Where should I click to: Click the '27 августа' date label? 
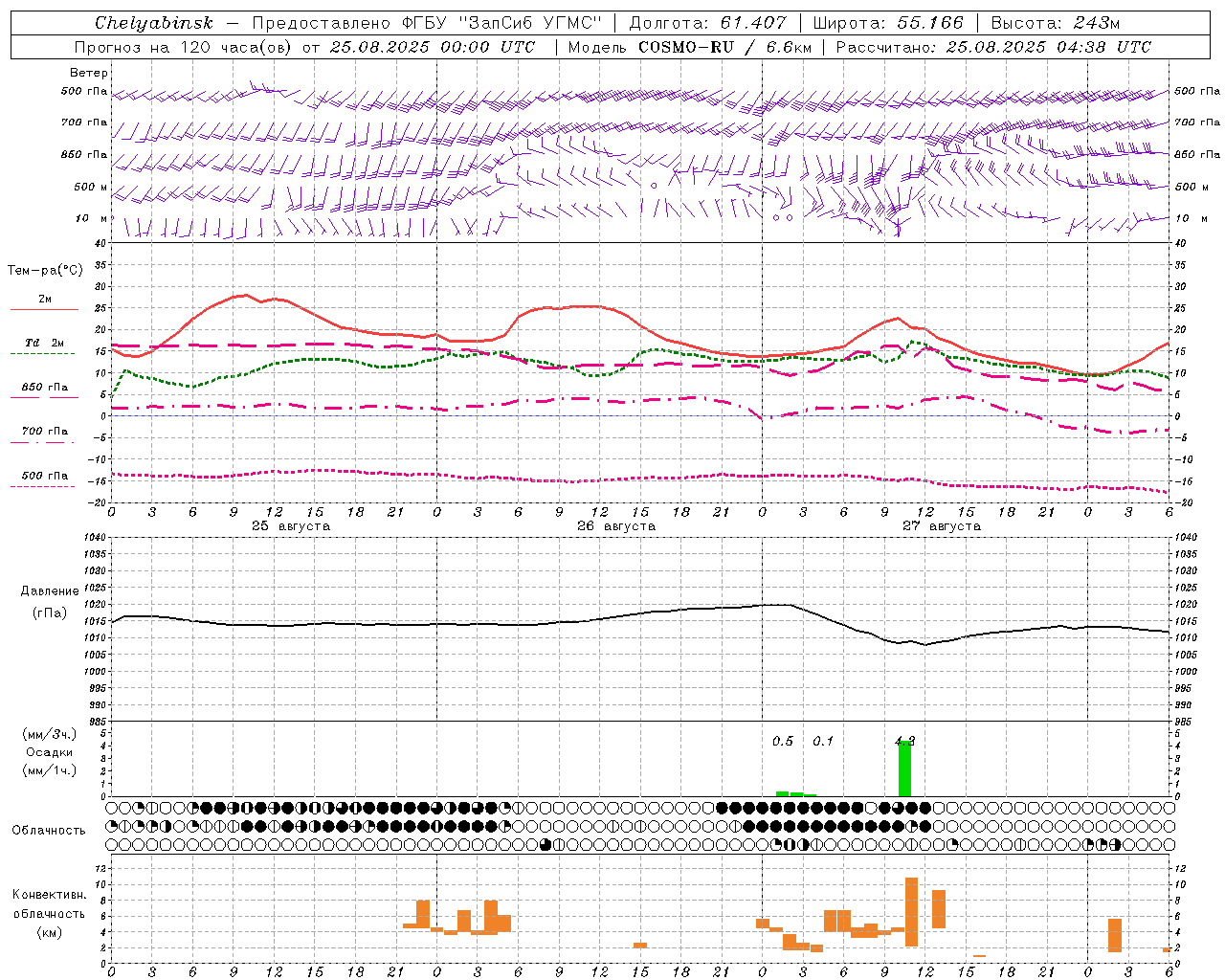(942, 526)
